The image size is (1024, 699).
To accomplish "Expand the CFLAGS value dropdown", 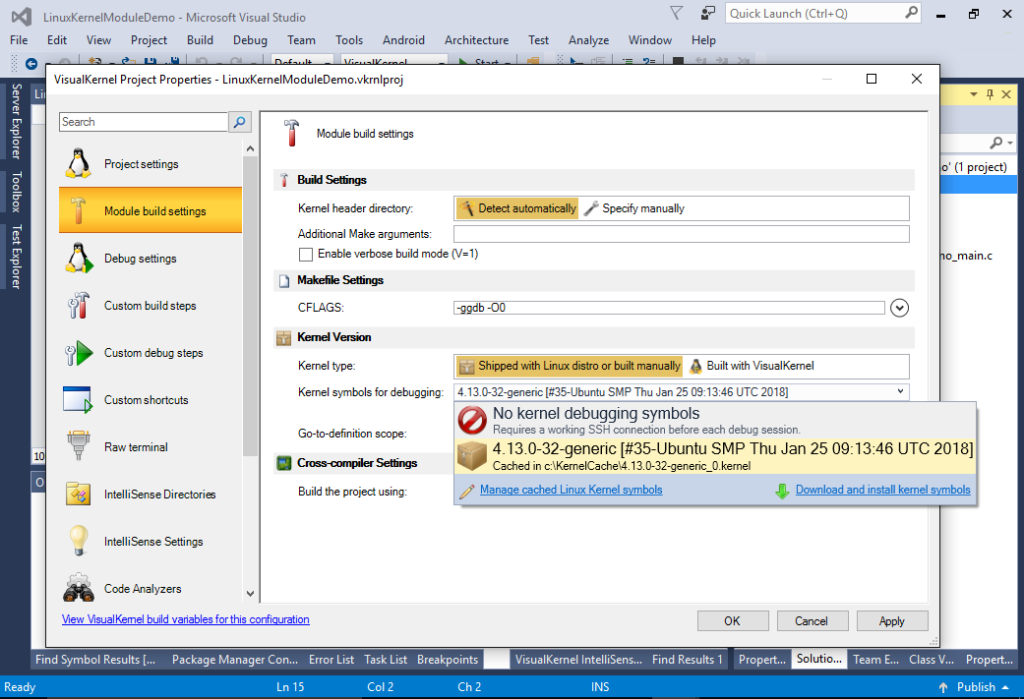I will (x=899, y=308).
